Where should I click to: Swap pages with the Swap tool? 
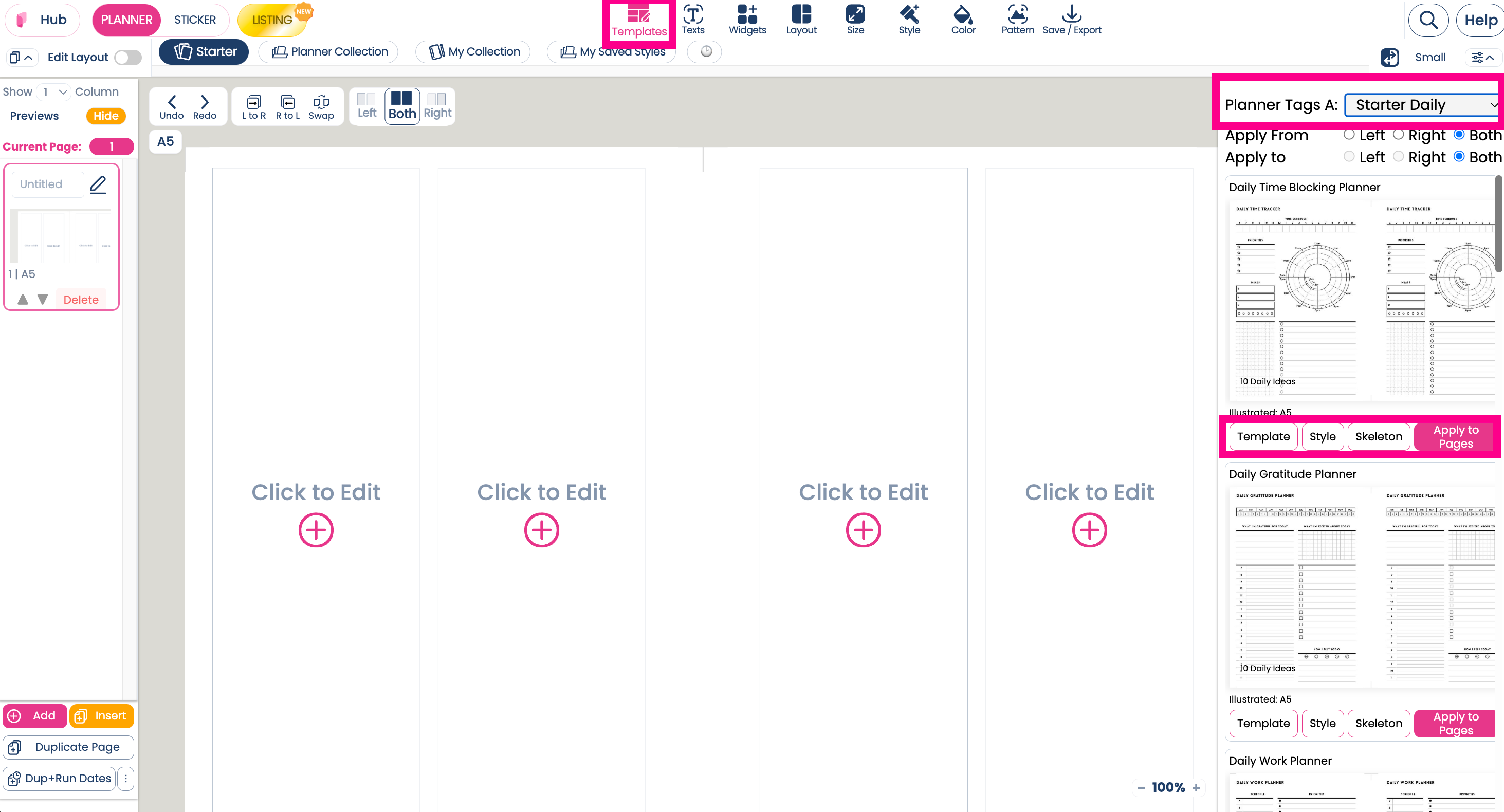[321, 106]
